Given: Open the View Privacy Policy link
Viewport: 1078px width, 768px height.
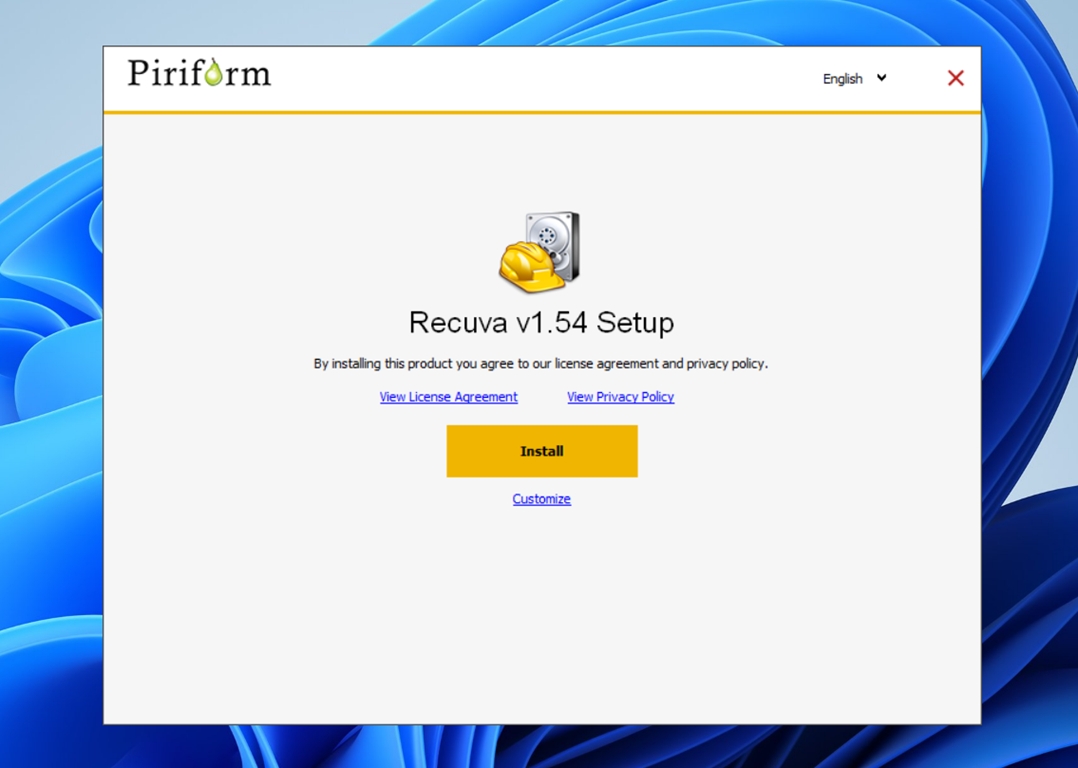Looking at the screenshot, I should 620,397.
